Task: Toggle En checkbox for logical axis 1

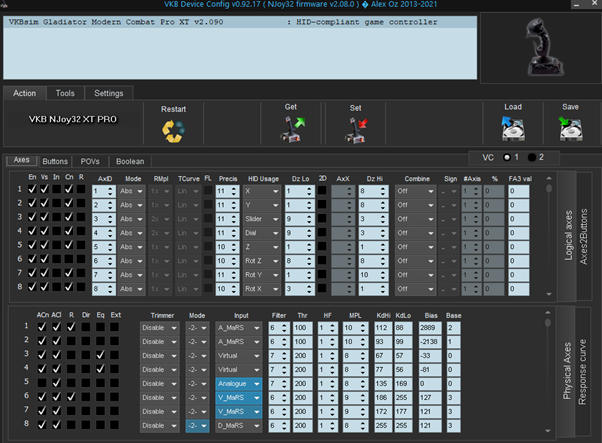Action: pyautogui.click(x=32, y=190)
